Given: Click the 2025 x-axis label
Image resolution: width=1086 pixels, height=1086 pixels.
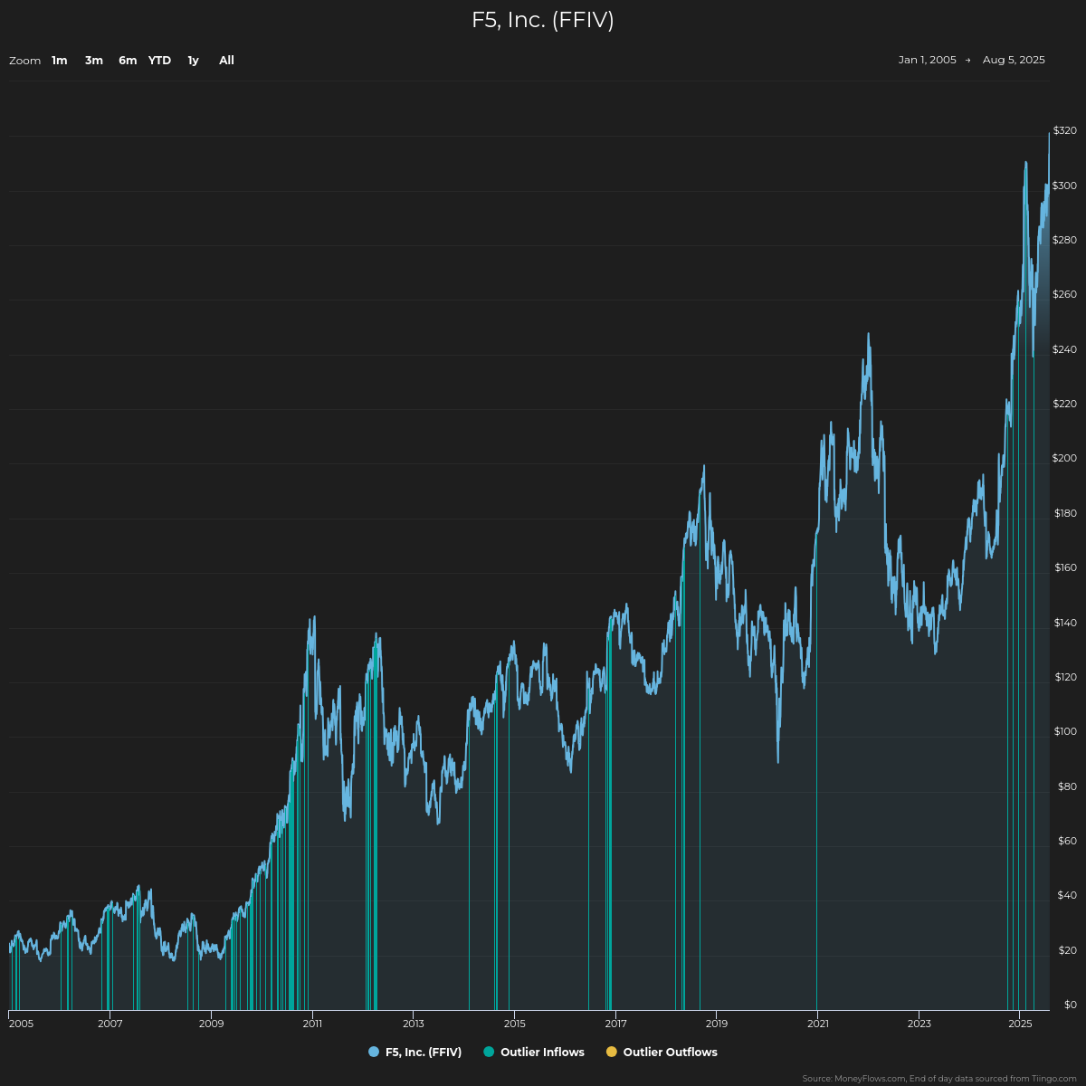Looking at the screenshot, I should [1020, 1024].
